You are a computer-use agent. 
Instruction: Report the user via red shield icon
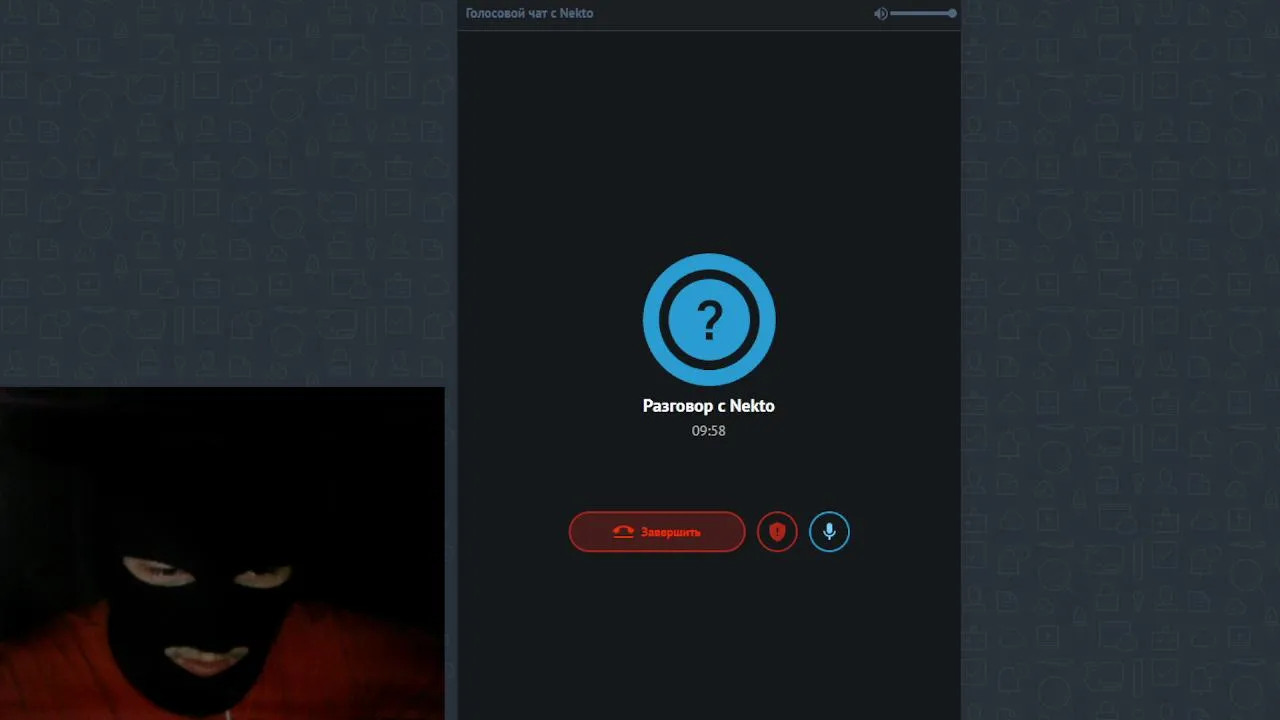point(777,532)
